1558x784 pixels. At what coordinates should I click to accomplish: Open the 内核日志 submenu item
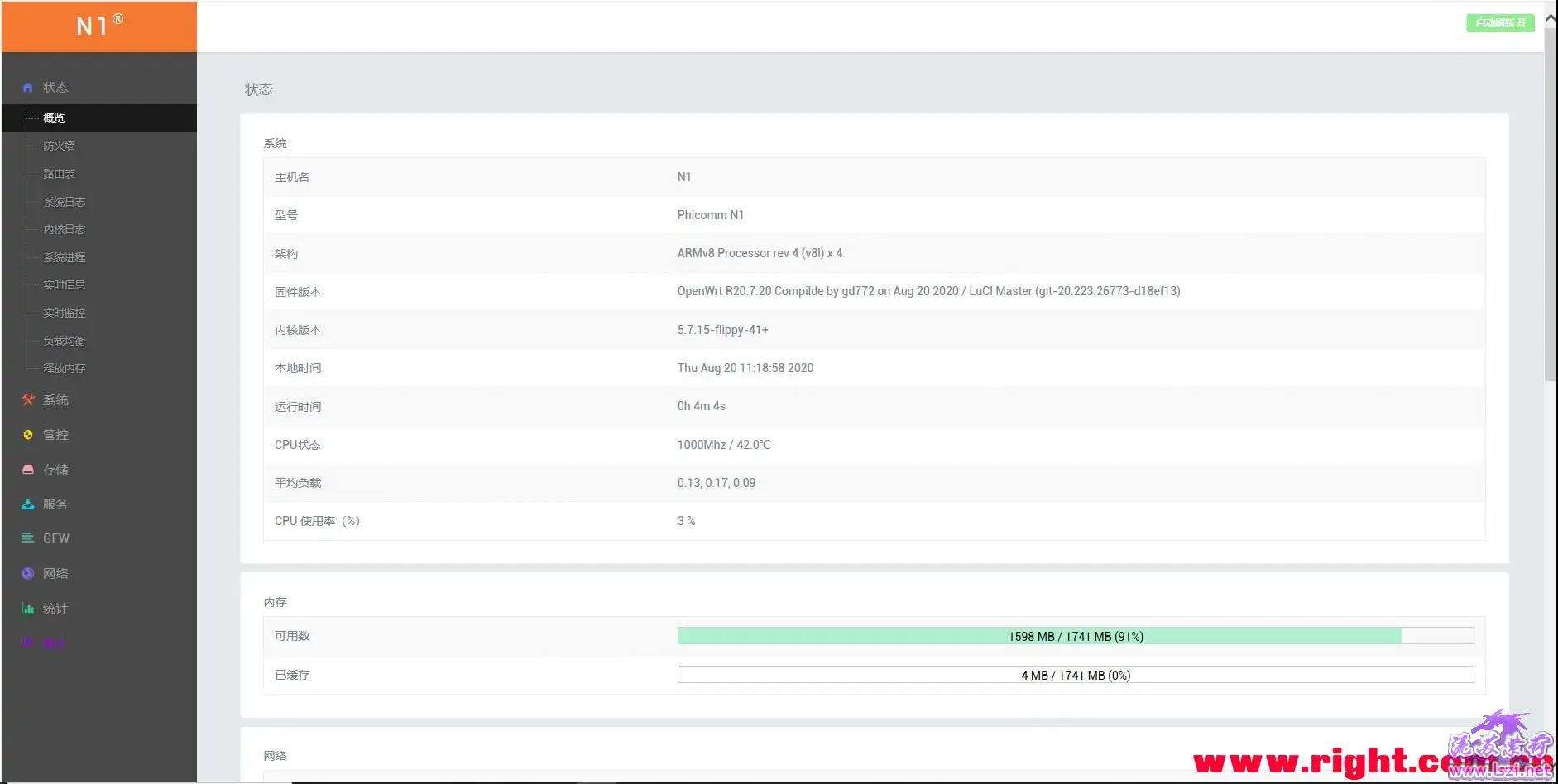coord(64,229)
